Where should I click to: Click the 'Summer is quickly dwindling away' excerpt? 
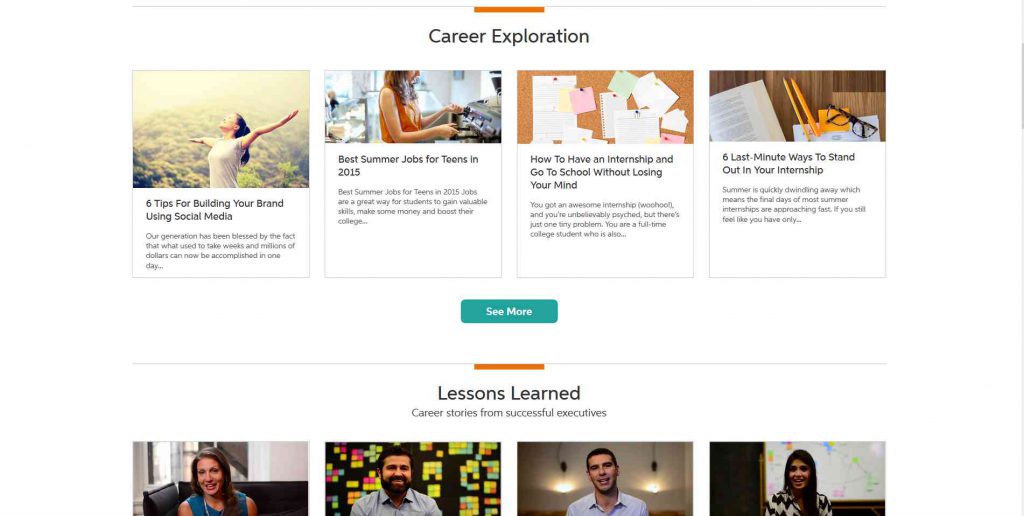(x=791, y=204)
